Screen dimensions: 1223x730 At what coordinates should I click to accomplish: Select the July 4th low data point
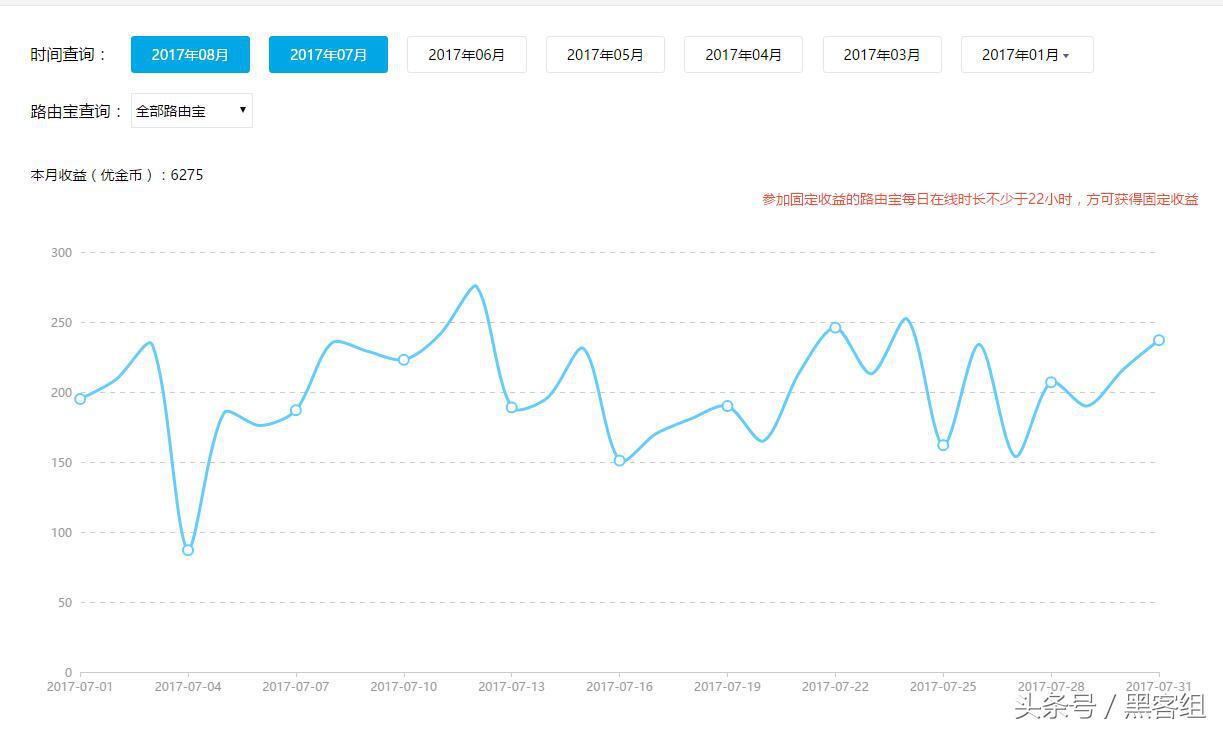tap(187, 549)
